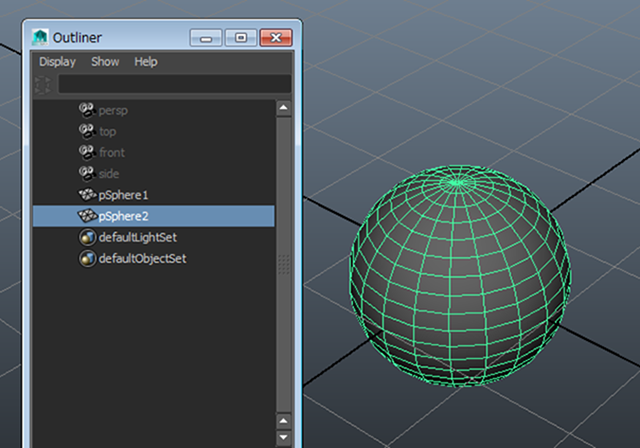Select pSphere1 in the Outliner
This screenshot has height=448, width=640.
click(123, 195)
